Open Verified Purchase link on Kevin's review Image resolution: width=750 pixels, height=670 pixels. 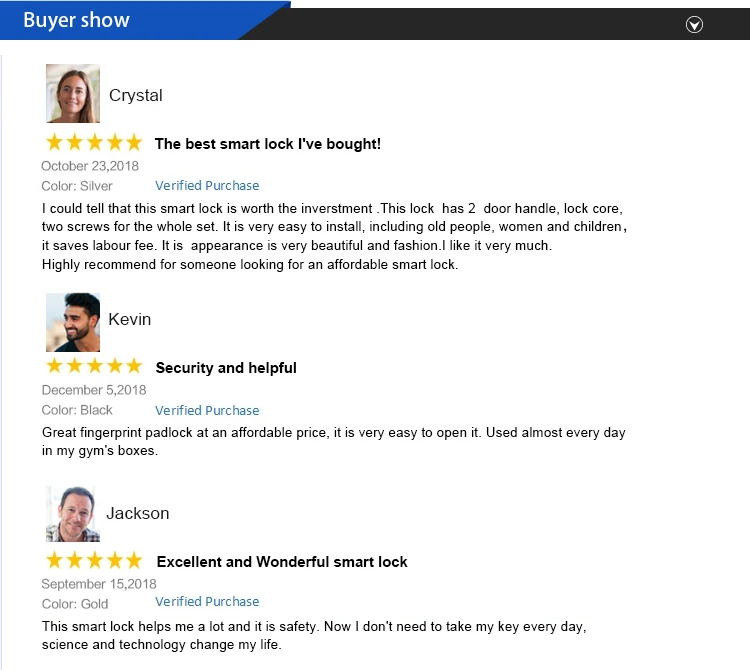click(207, 411)
